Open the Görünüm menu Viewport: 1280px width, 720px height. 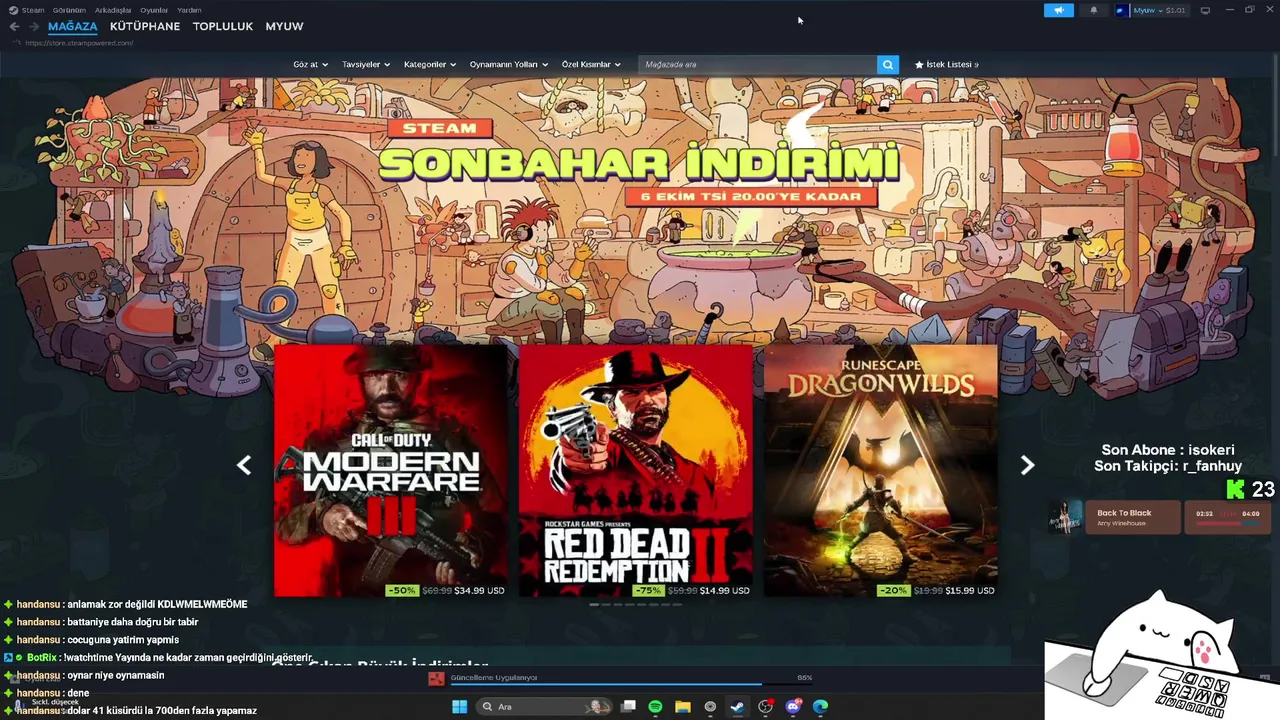(x=69, y=10)
